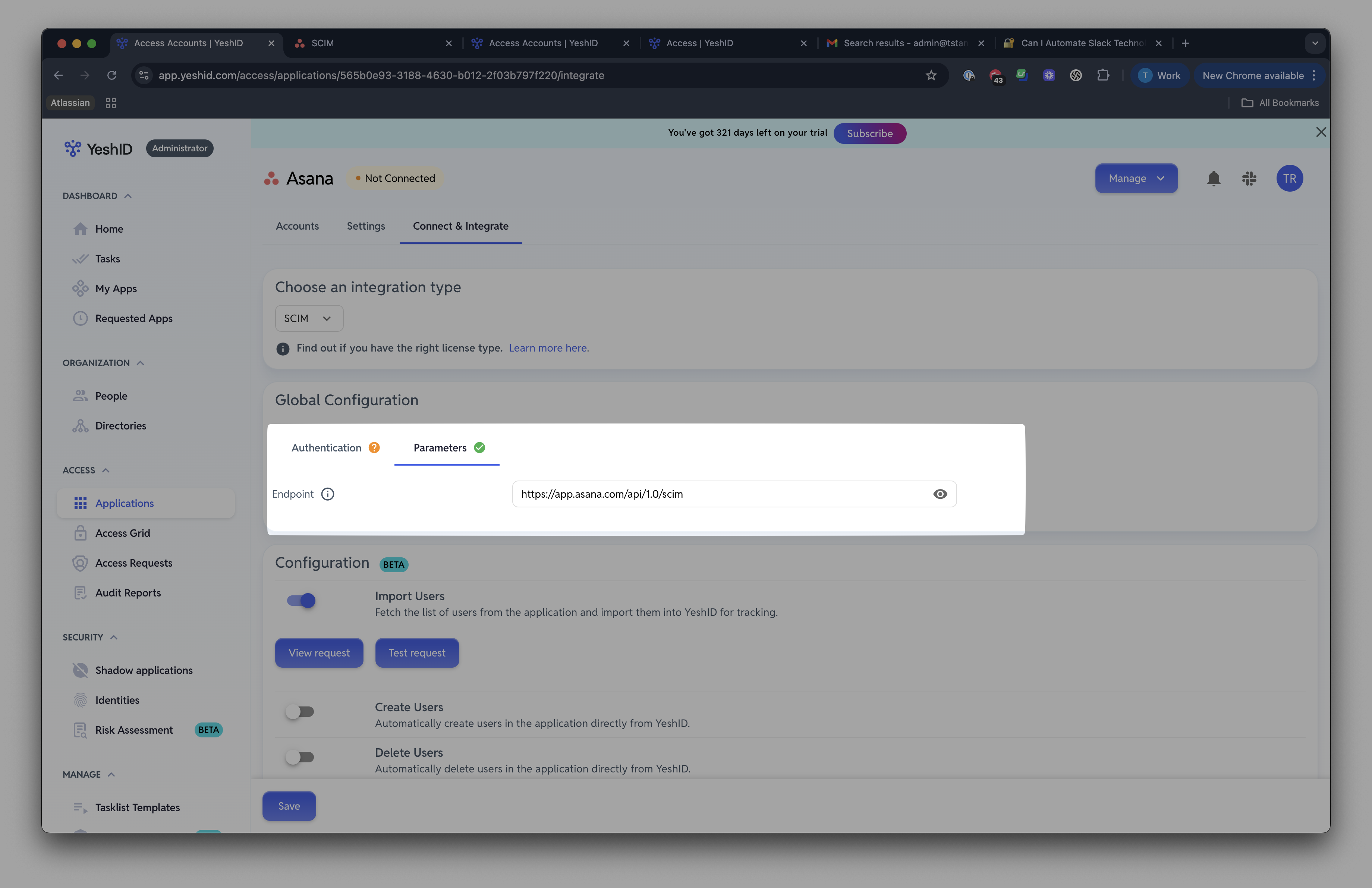Click the notifications bell icon
1372x888 pixels.
pos(1214,179)
